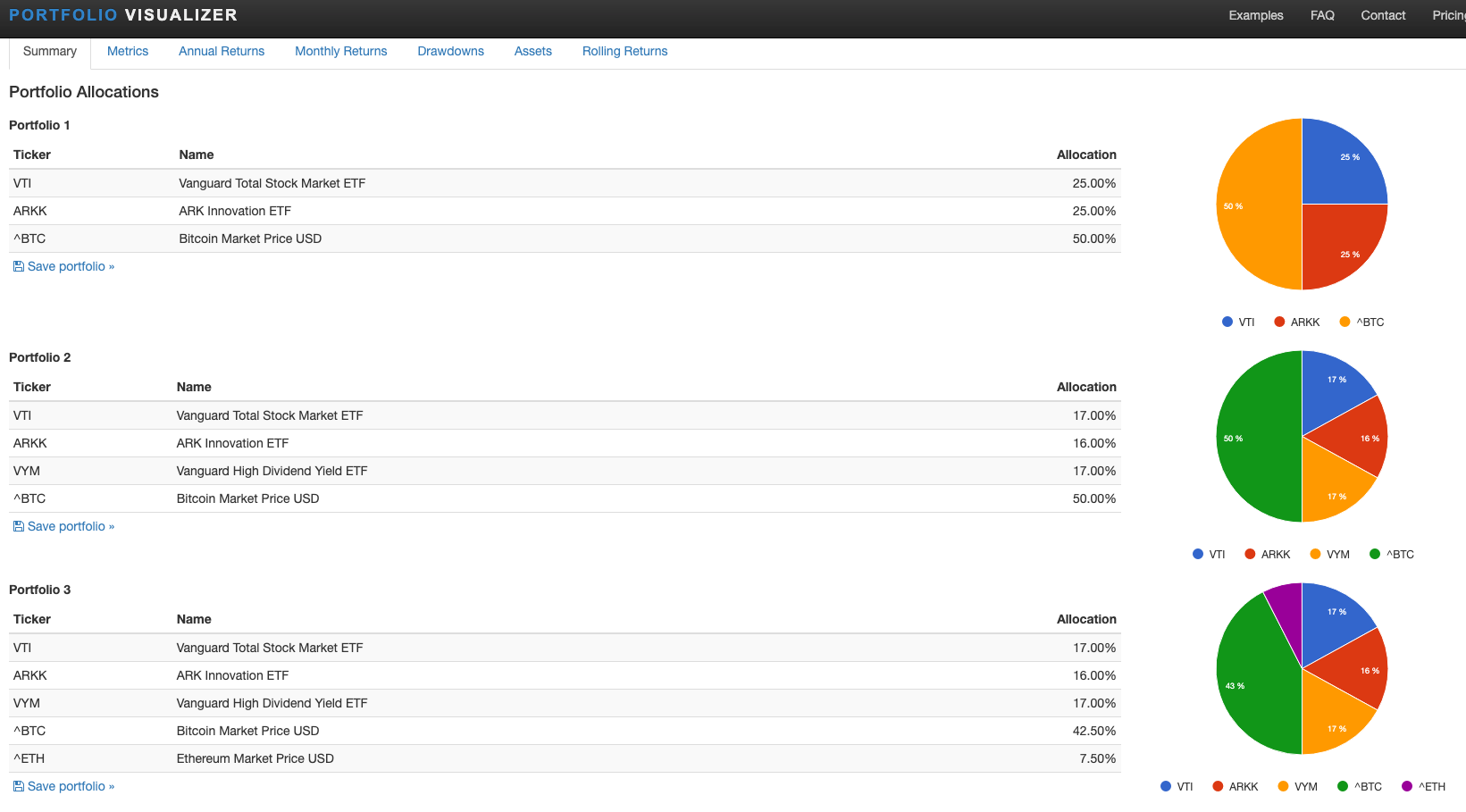Screen dimensions: 1466x812
Task: Click the Portfolio Visualizer logo
Action: (x=123, y=15)
